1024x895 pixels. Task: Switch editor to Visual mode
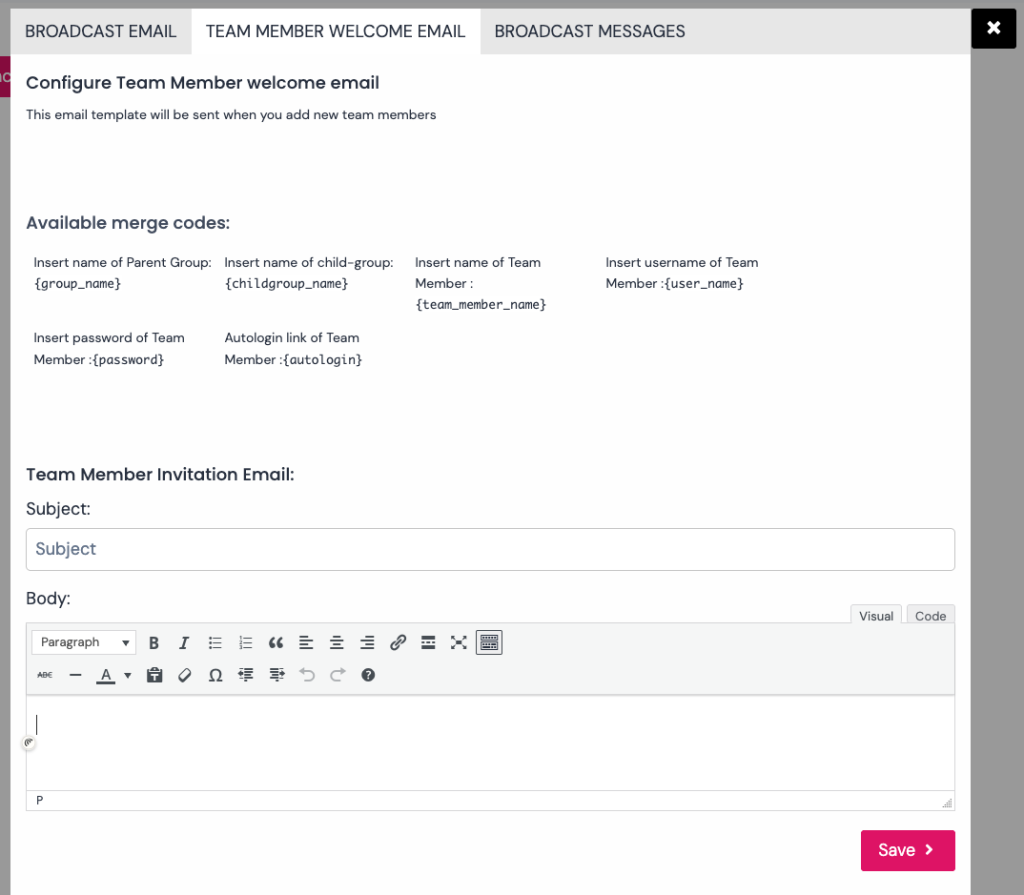pyautogui.click(x=876, y=615)
